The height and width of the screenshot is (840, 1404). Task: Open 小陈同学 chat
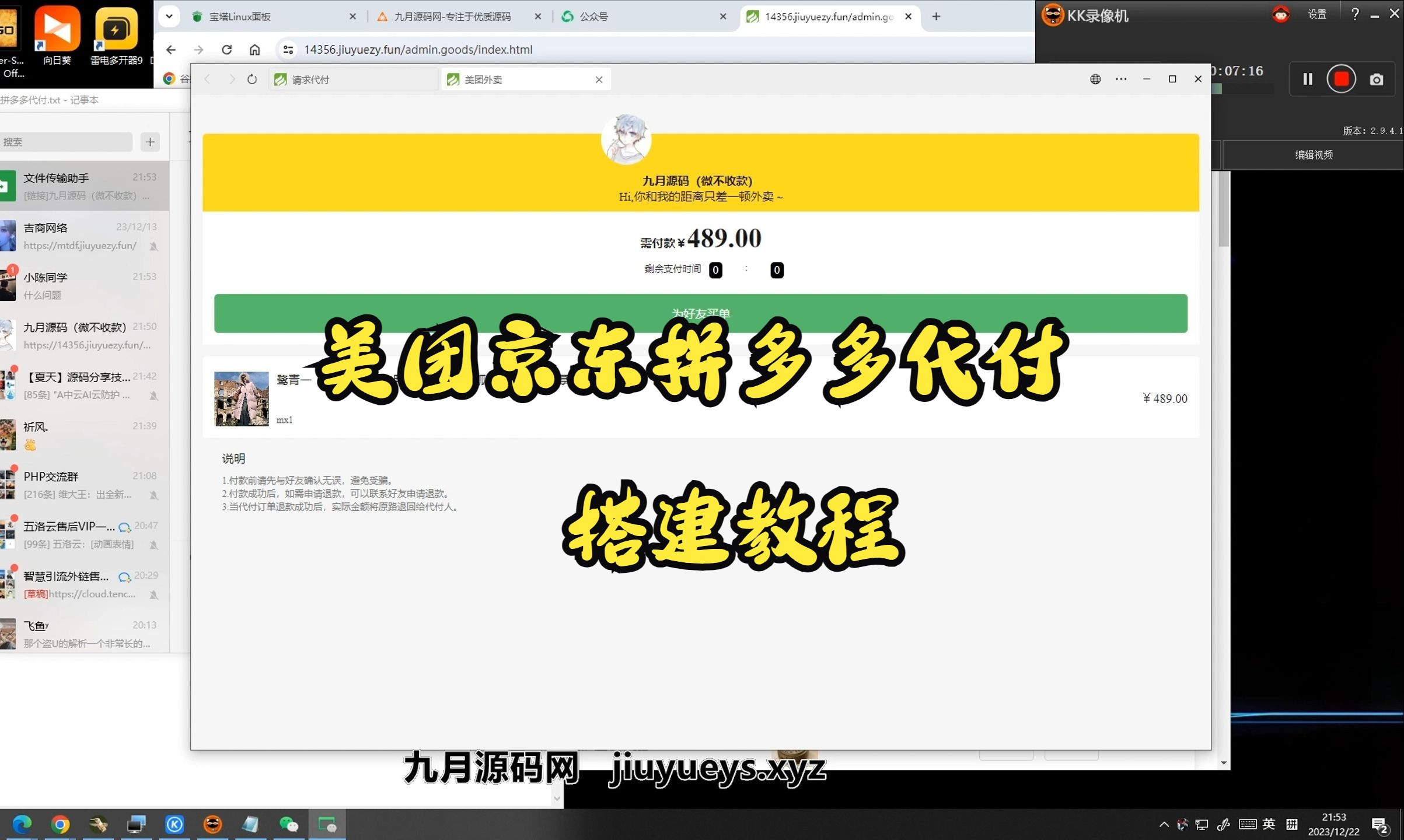tap(85, 286)
